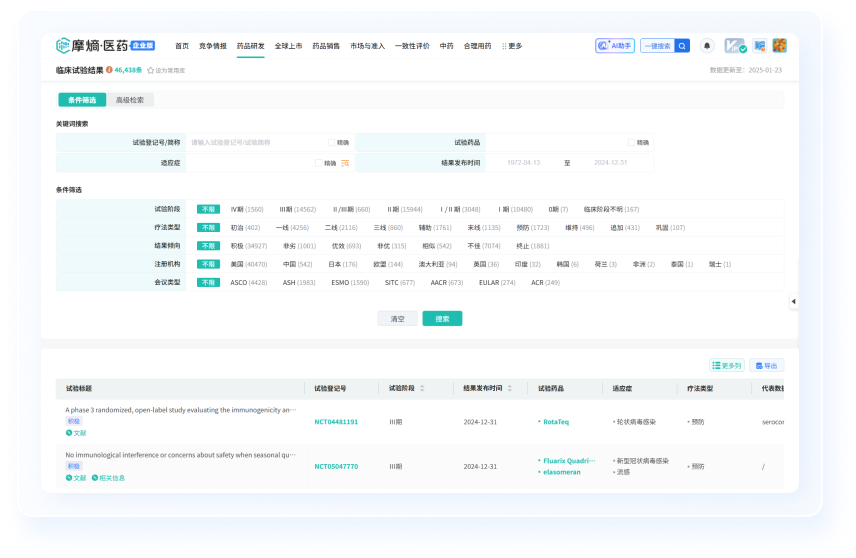Sort by 结果发布时间 column arrows
This screenshot has height=558, width=856.
pos(510,388)
